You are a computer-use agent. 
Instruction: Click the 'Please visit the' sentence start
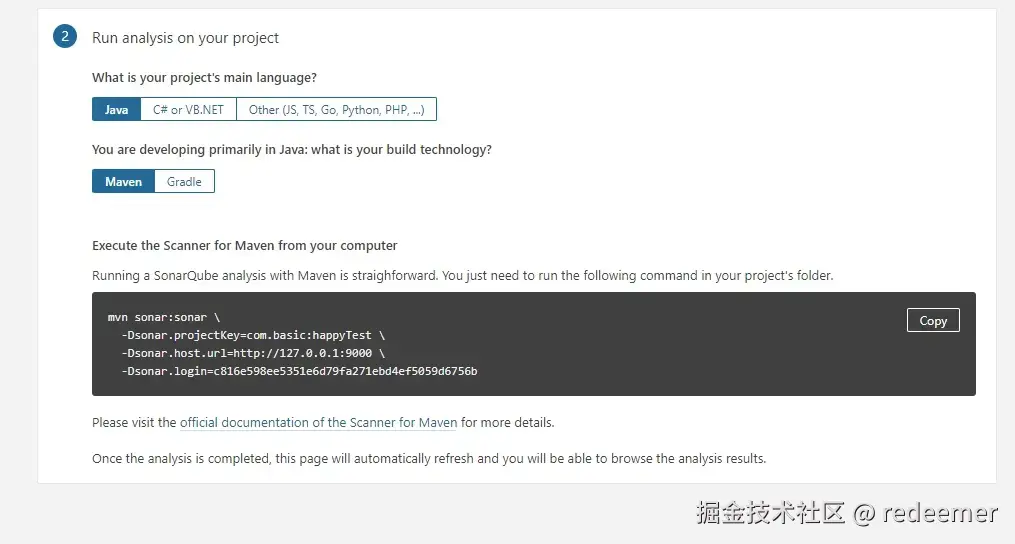134,423
